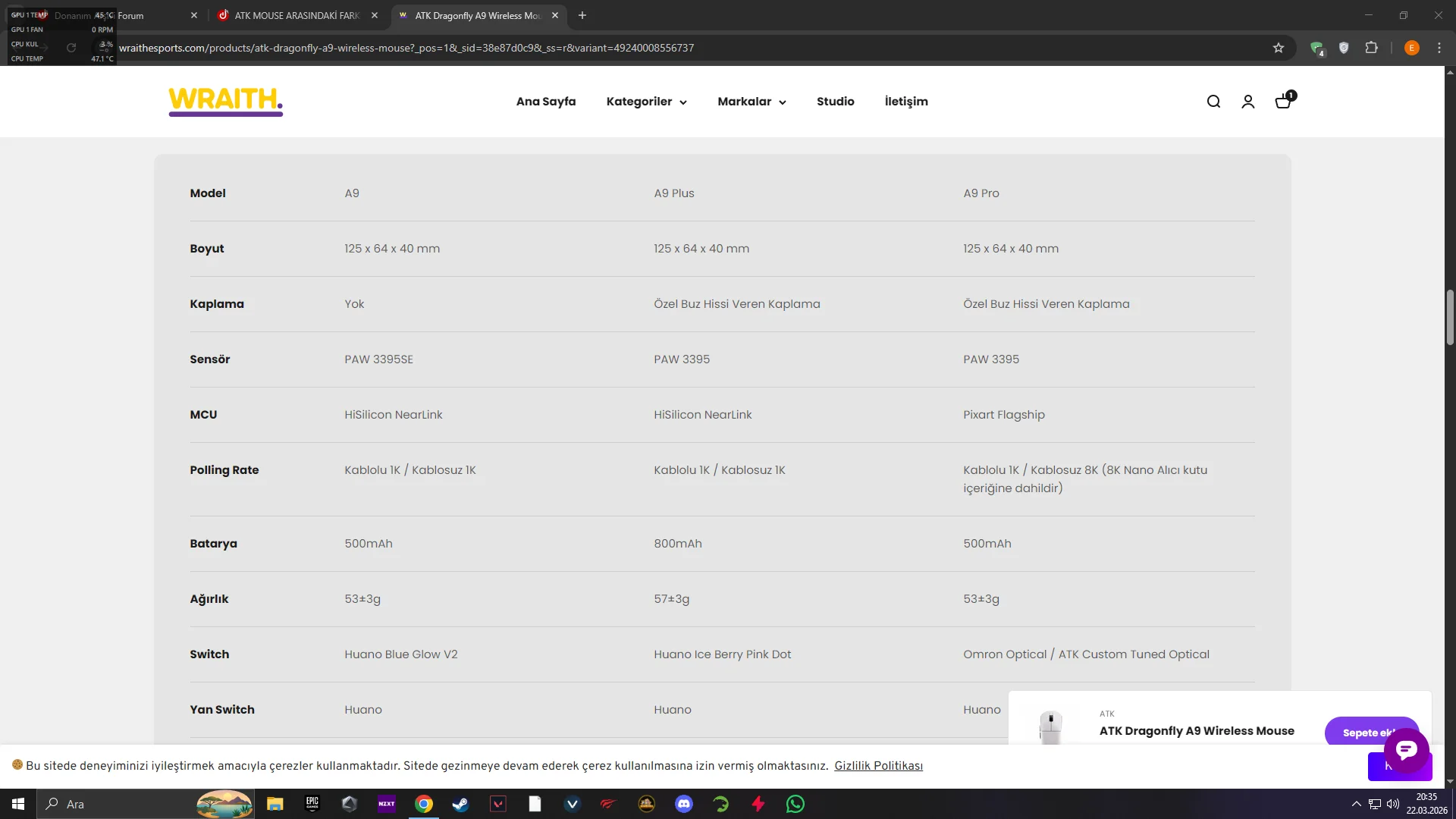The height and width of the screenshot is (819, 1456).
Task: Open the browser extensions puzzle icon
Action: [x=1371, y=48]
